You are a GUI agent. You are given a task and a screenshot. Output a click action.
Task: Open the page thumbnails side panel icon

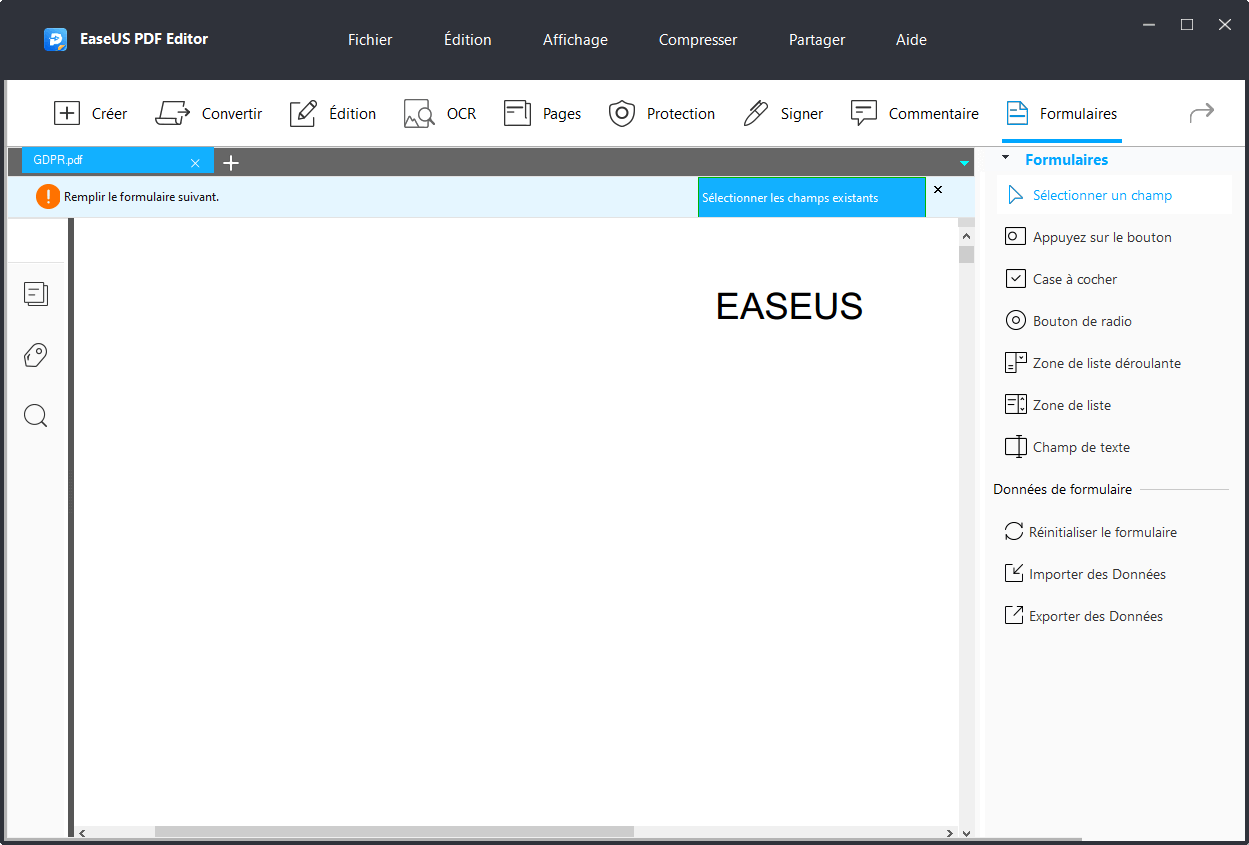pos(36,294)
